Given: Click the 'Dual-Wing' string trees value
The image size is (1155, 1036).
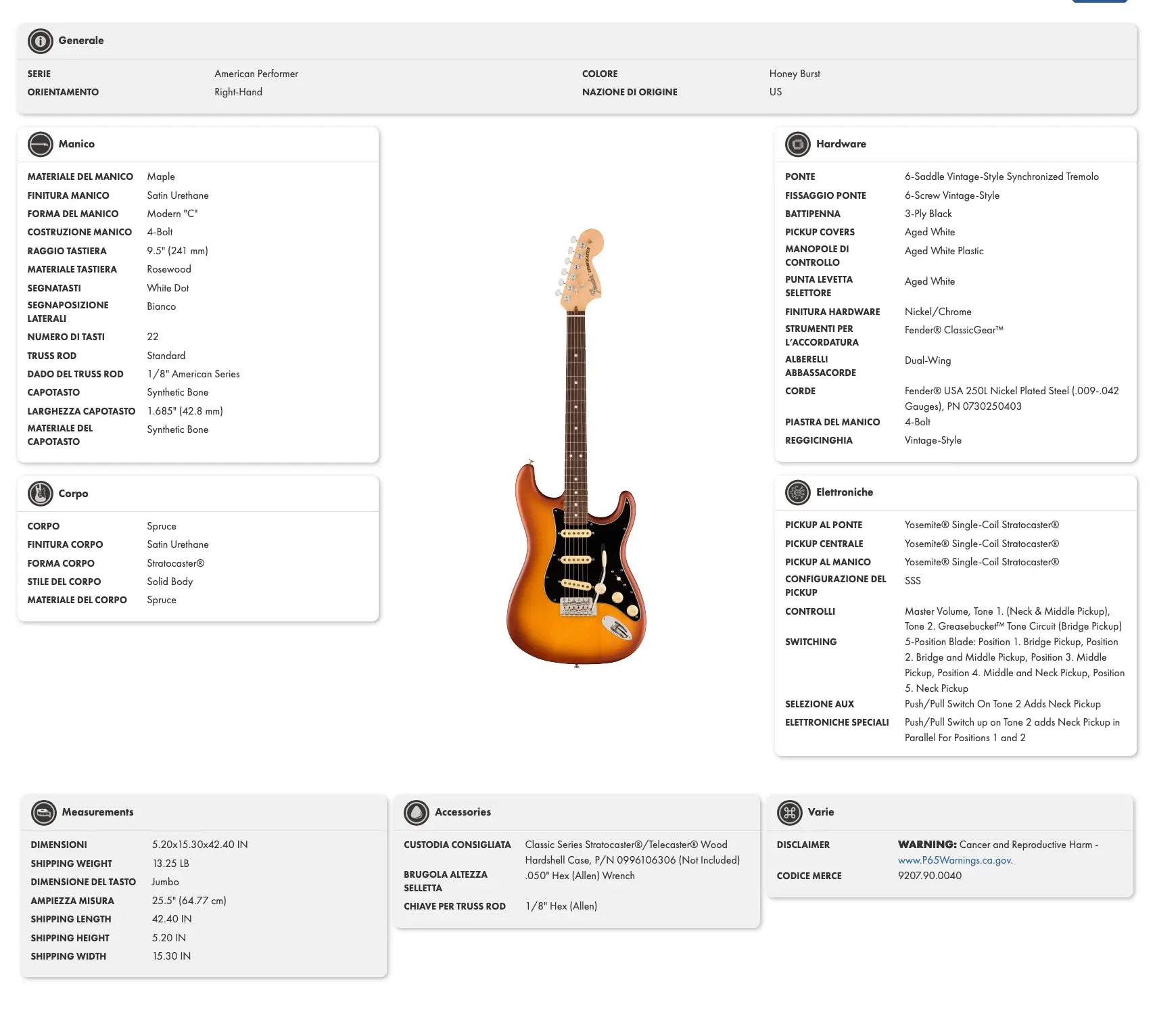Looking at the screenshot, I should click(928, 360).
